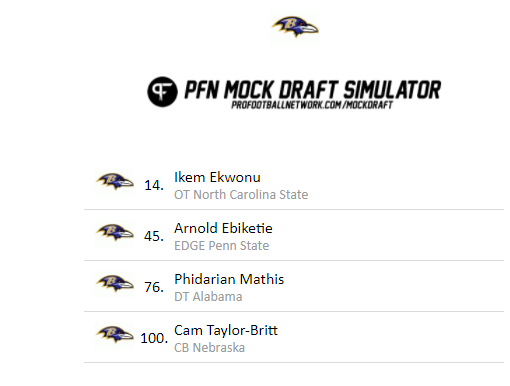Select player name Ikem Ekwonu
This screenshot has width=510, height=386.
(217, 177)
